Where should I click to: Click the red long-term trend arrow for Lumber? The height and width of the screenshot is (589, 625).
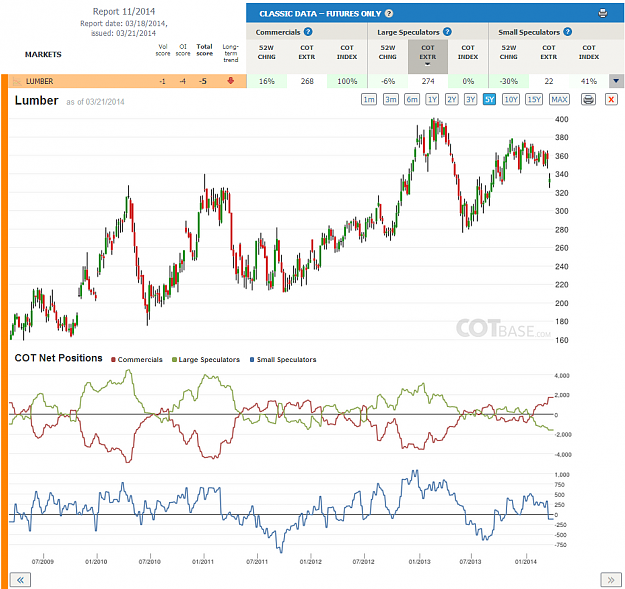pos(230,81)
